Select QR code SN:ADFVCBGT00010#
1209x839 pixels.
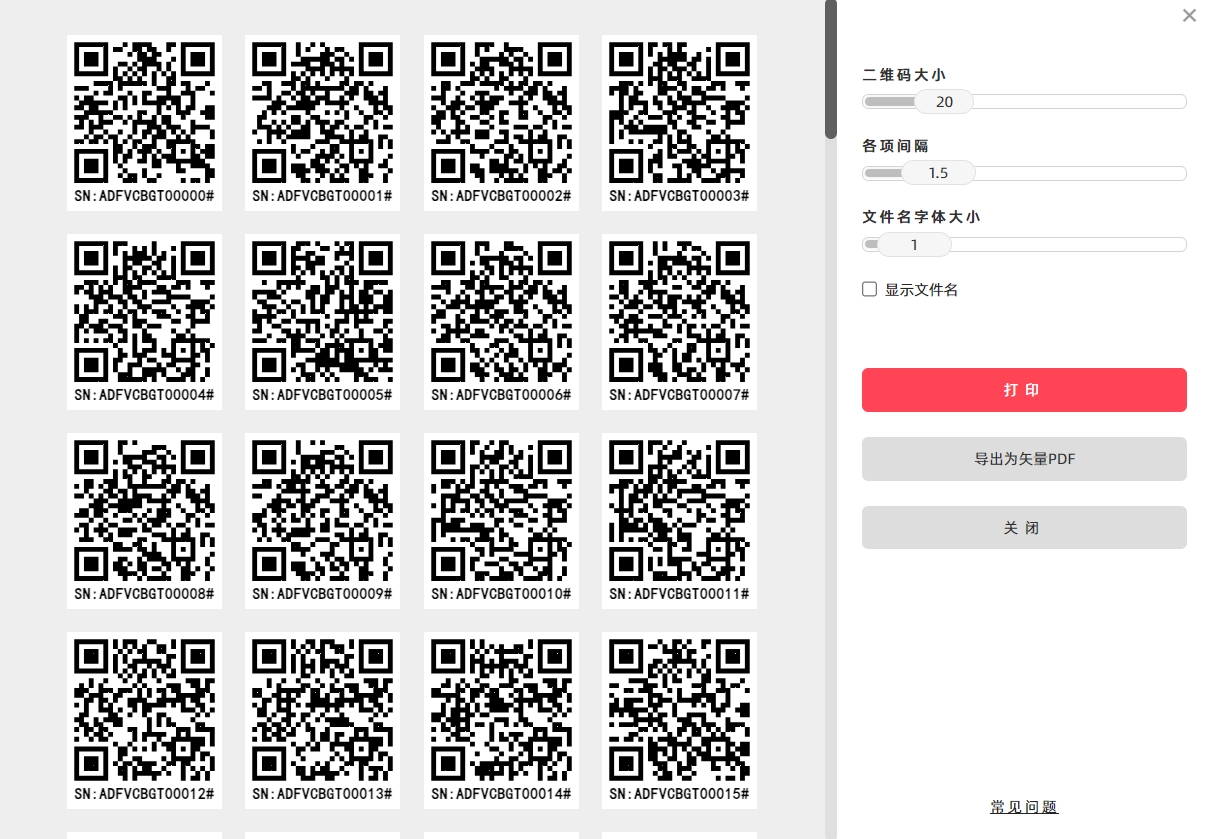point(501,521)
